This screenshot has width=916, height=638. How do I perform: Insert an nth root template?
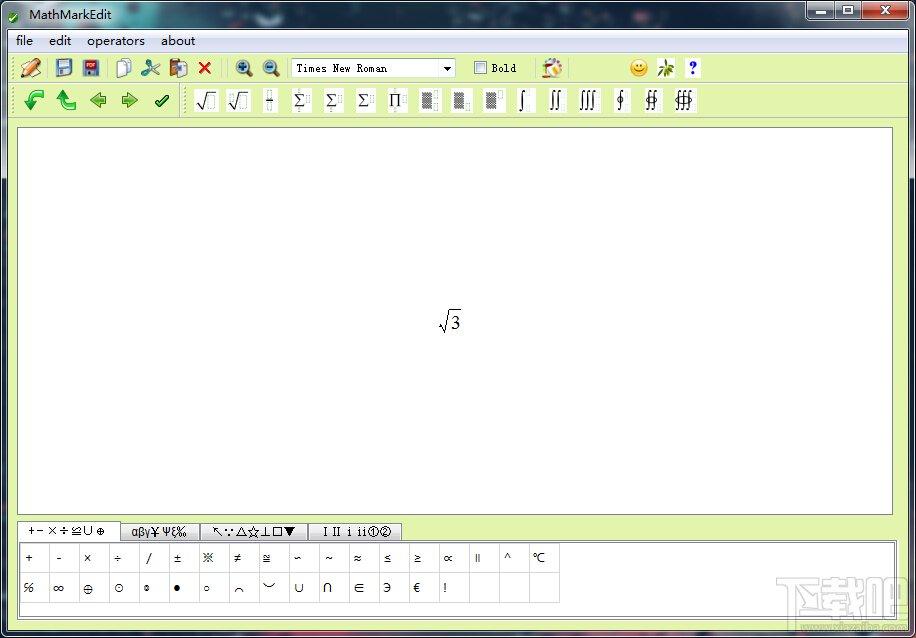238,100
